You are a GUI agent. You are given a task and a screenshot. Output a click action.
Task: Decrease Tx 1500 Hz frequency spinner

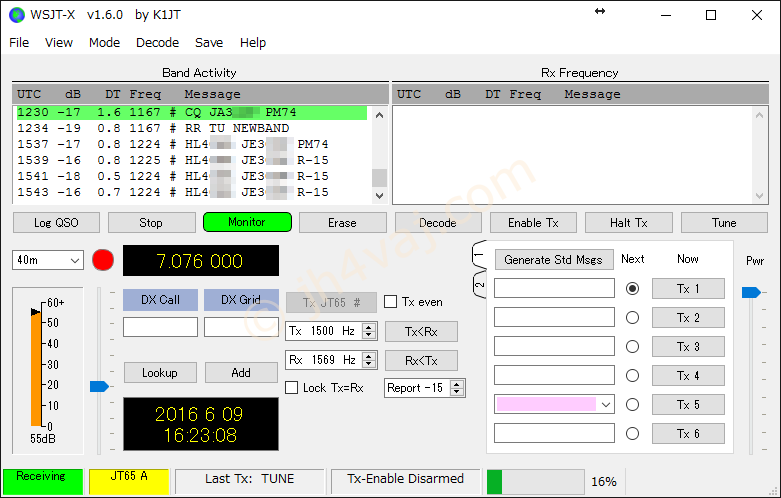(369, 335)
